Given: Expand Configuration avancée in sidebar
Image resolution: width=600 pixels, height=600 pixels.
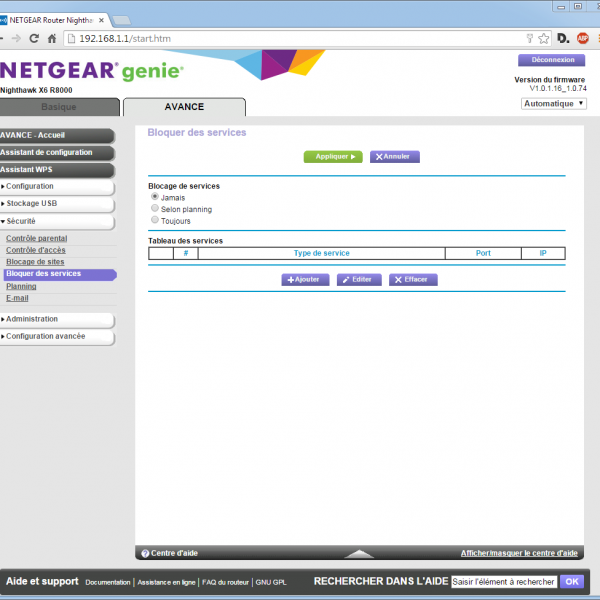Looking at the screenshot, I should tap(57, 336).
